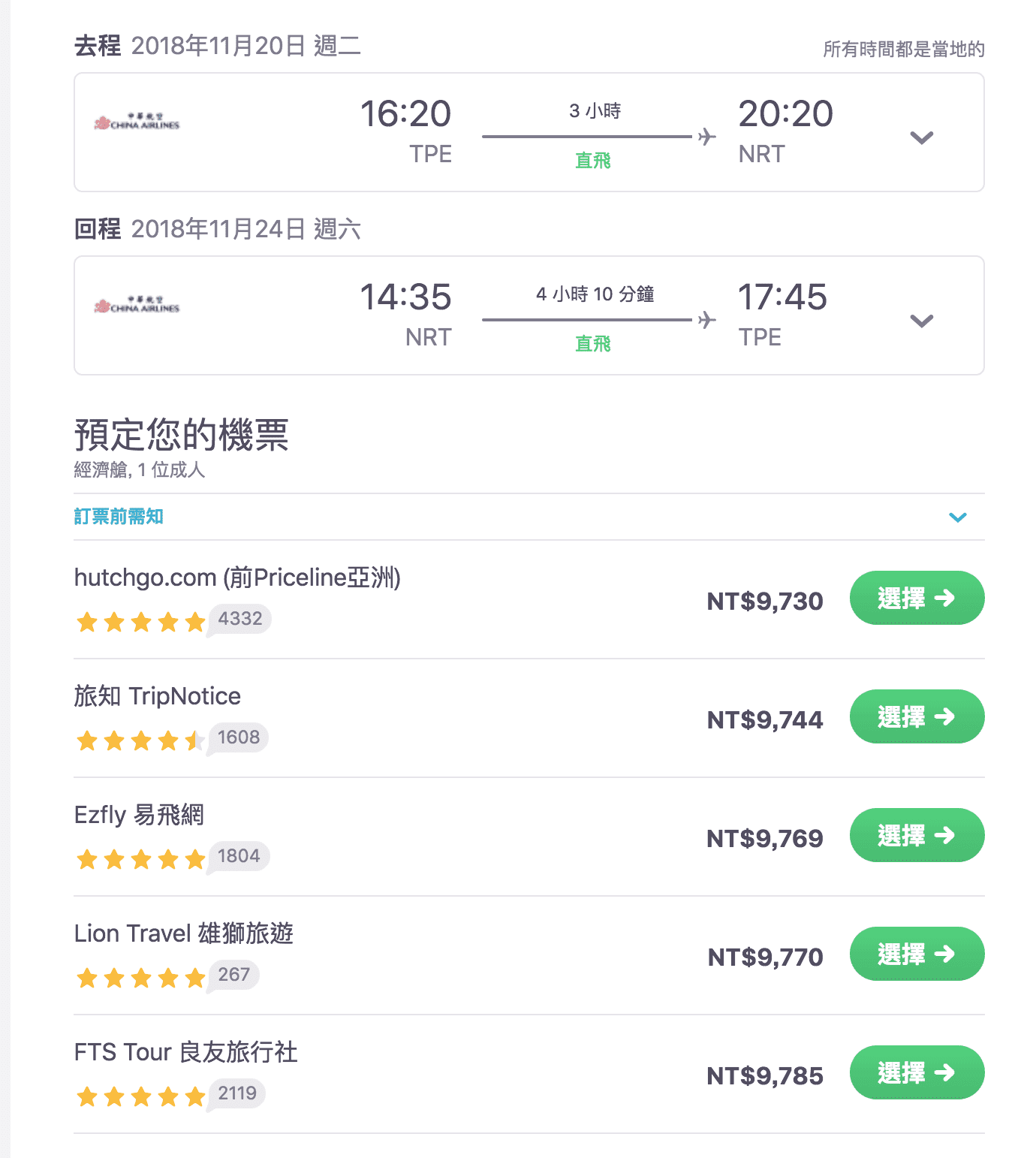The image size is (1036, 1158).
Task: Click China Airlines logo on outbound flight
Action: [x=137, y=122]
